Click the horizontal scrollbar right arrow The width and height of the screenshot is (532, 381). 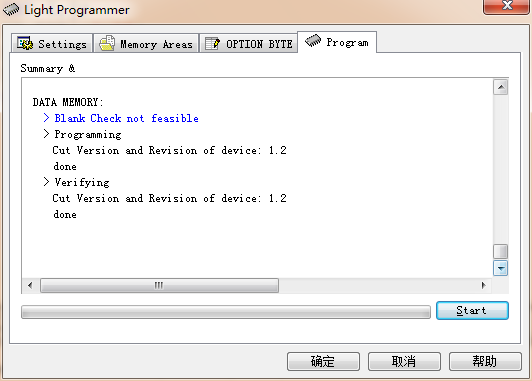click(483, 285)
